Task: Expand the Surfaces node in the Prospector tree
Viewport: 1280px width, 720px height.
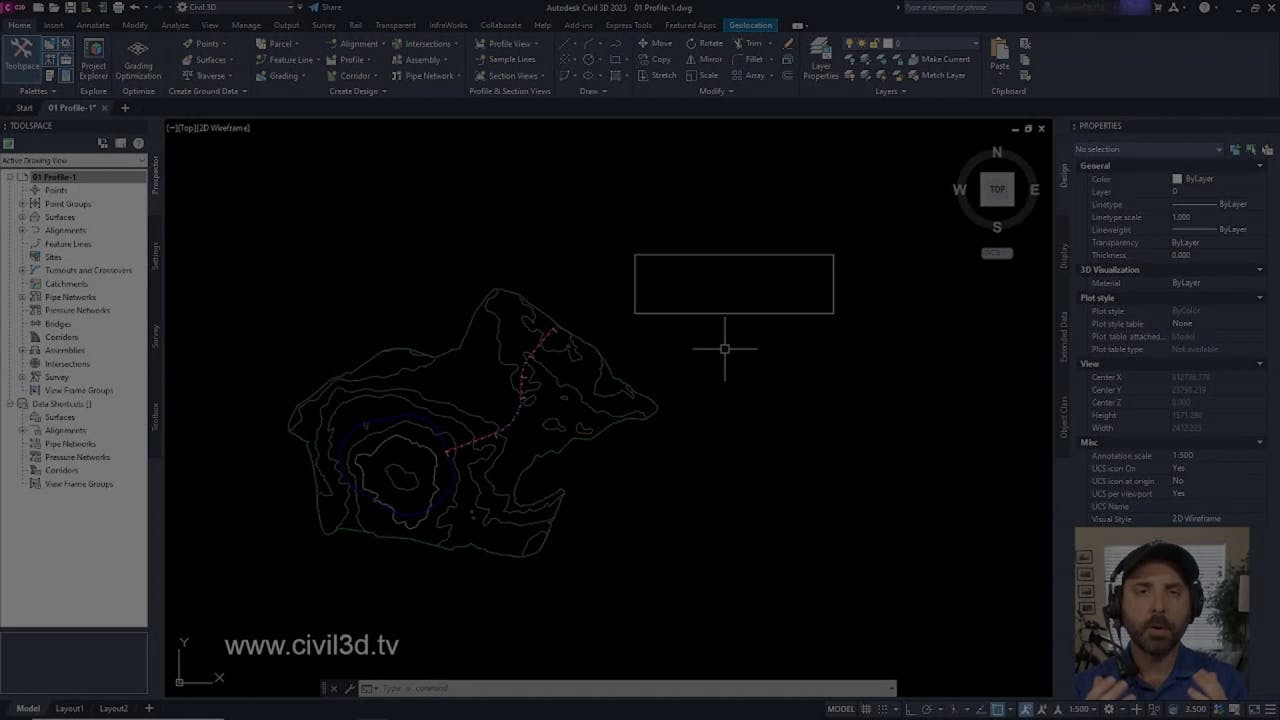Action: click(x=22, y=216)
